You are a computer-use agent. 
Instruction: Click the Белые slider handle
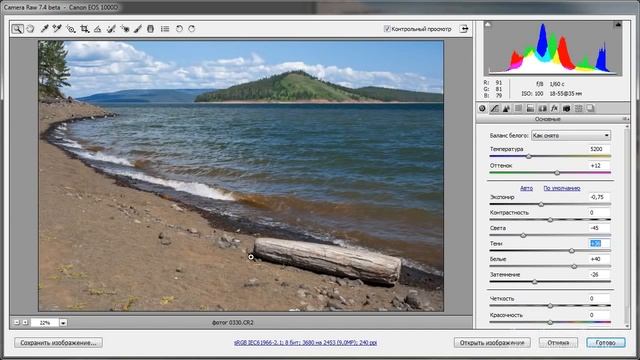click(574, 267)
